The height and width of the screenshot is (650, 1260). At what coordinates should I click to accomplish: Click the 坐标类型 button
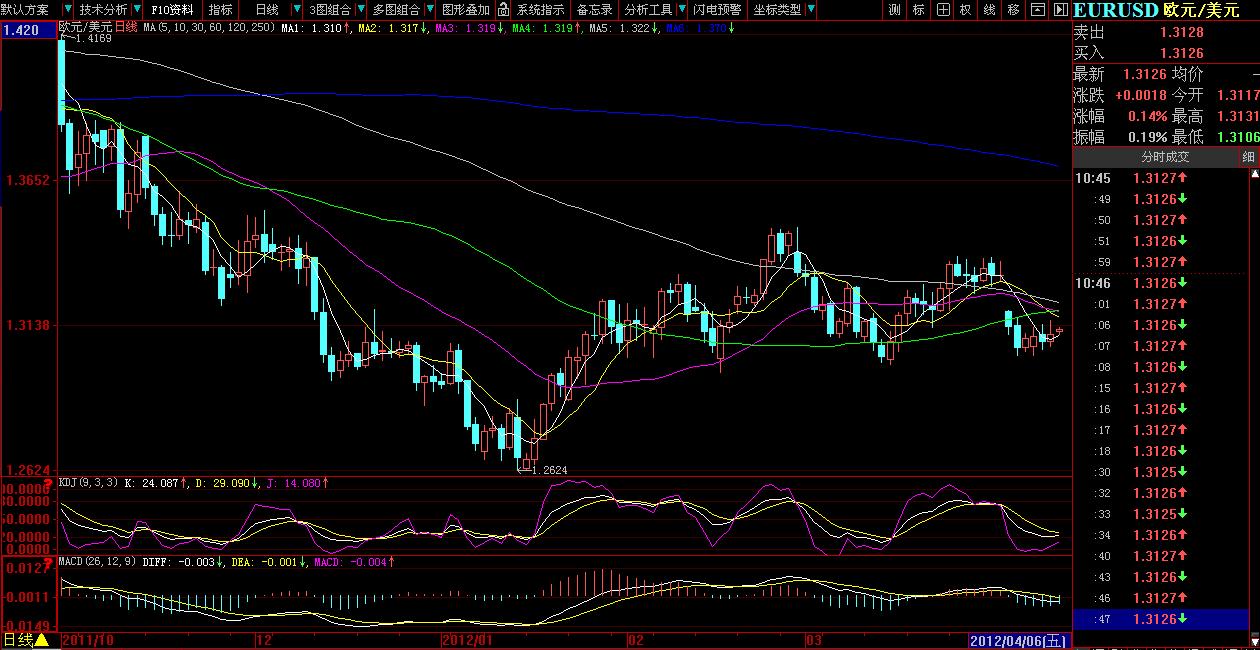[x=777, y=9]
